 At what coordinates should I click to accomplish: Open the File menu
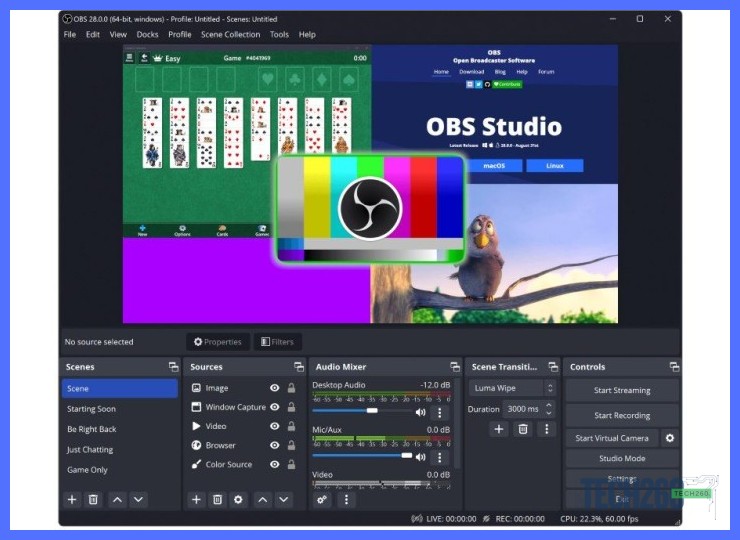tap(70, 34)
